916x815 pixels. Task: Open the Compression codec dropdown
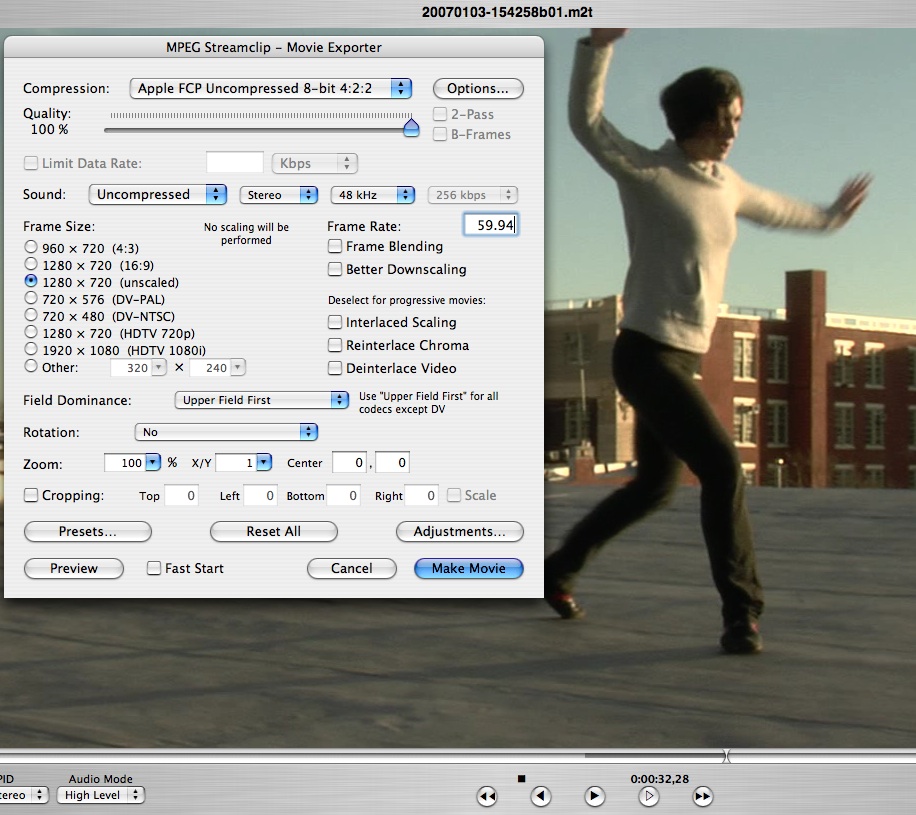pos(271,88)
